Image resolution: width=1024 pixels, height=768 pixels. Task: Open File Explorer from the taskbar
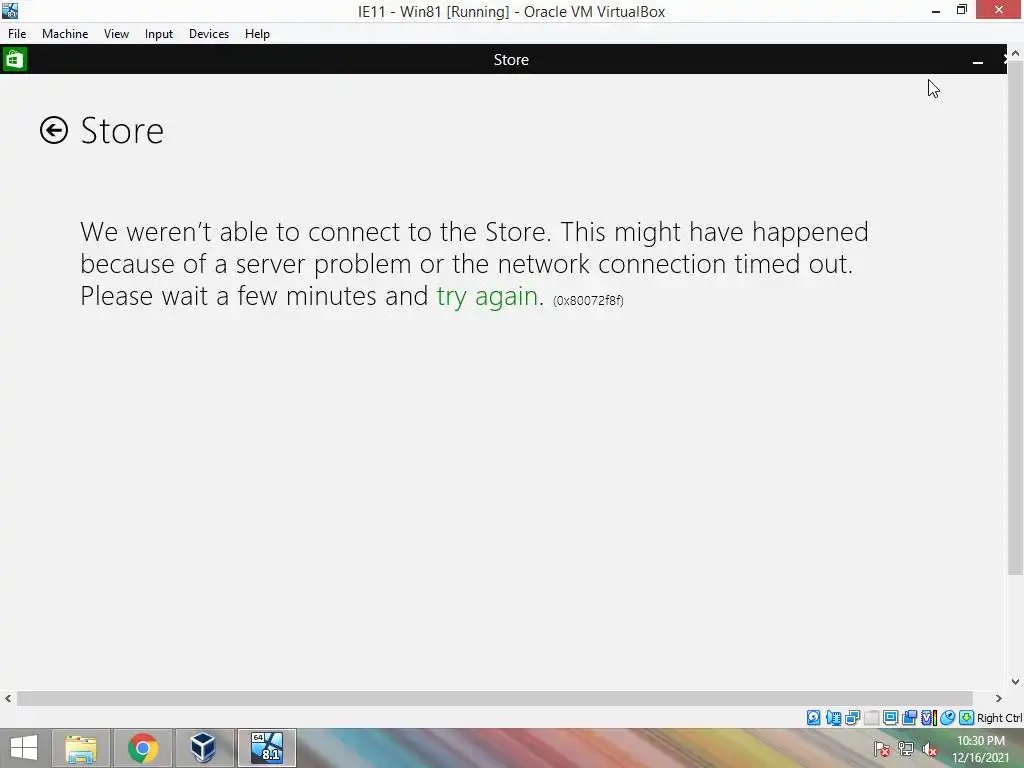(81, 748)
